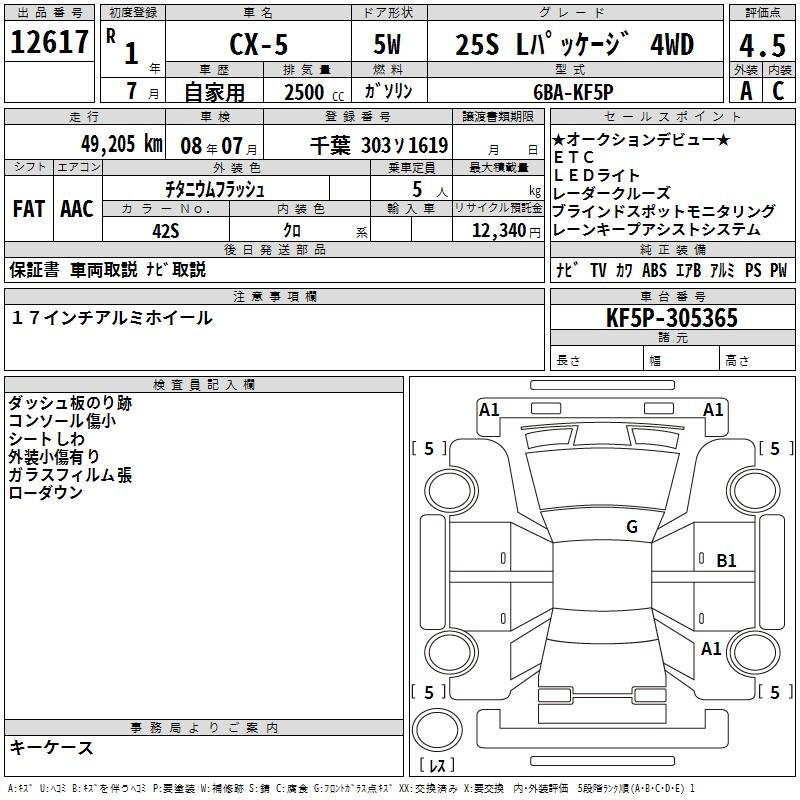Click the PS equipment entry
The image size is (800, 800).
pyautogui.click(x=753, y=270)
